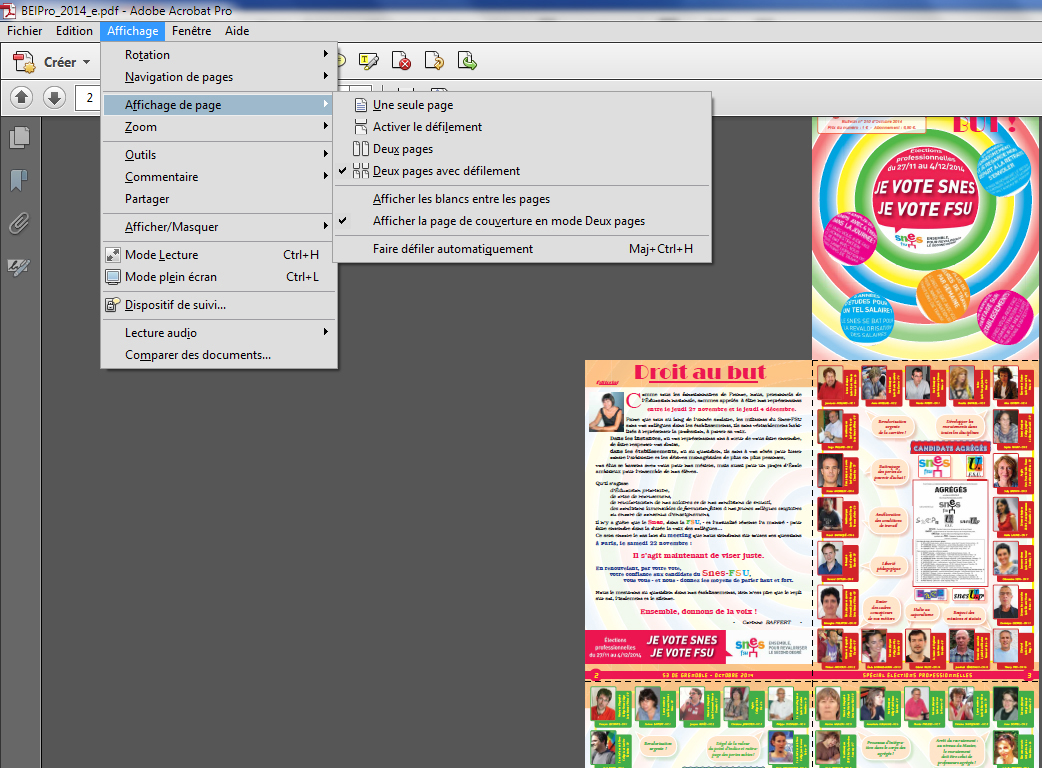Go to previous page with up arrow

click(x=23, y=97)
